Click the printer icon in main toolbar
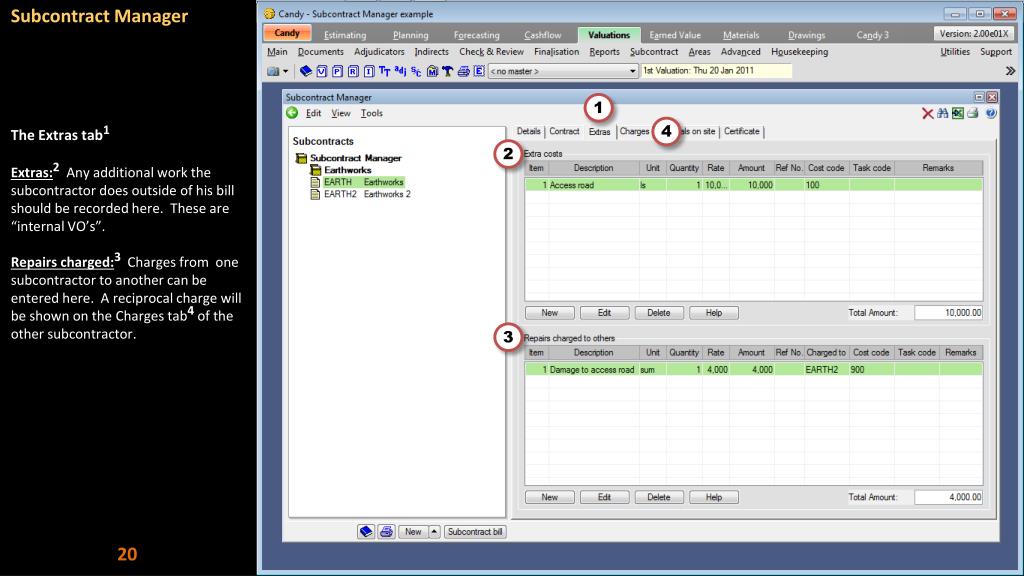Screen dimensions: 1024x576 coord(463,71)
